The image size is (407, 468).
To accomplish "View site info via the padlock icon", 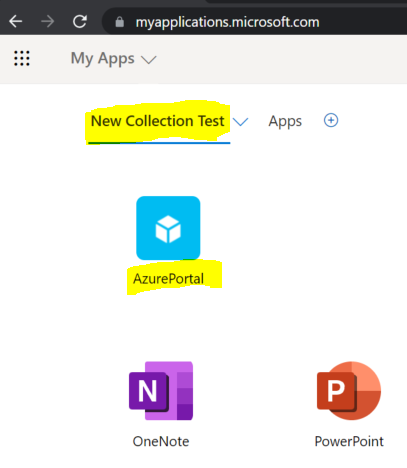I will (119, 22).
